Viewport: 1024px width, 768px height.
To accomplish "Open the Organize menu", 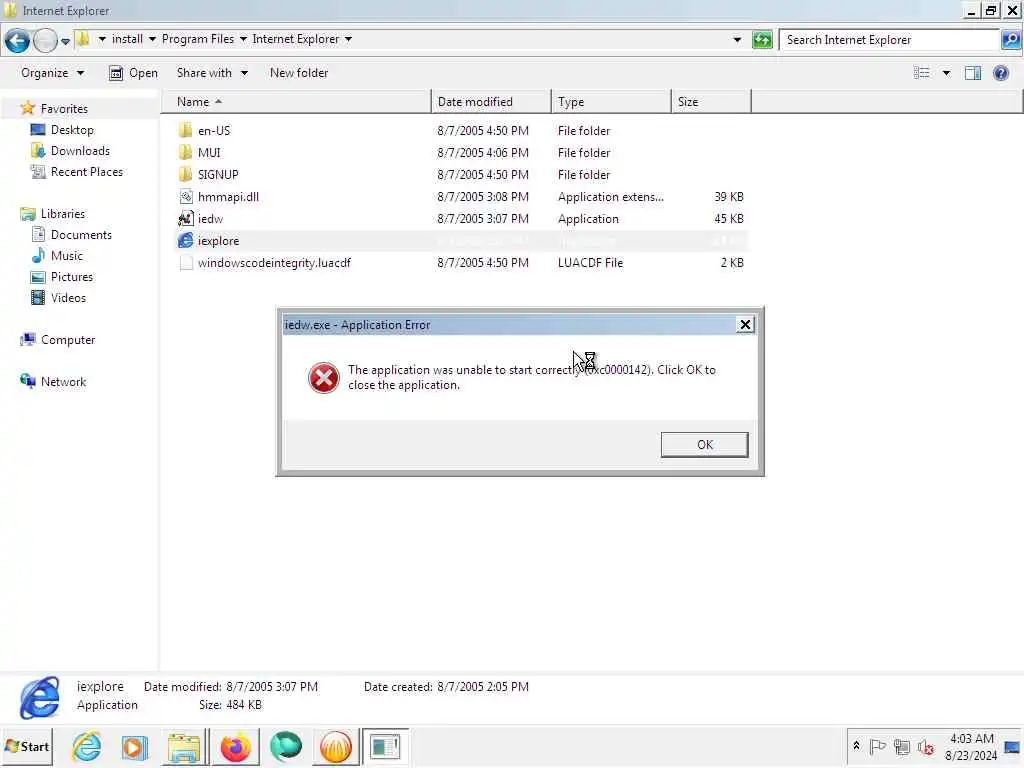I will click(x=52, y=72).
